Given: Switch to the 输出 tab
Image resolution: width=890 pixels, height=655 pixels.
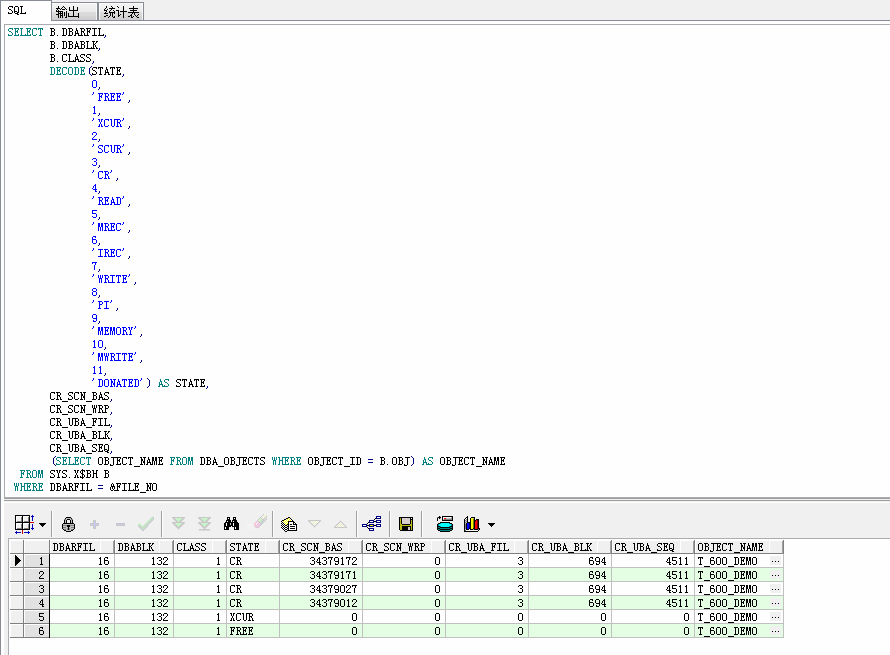Looking at the screenshot, I should pyautogui.click(x=68, y=12).
